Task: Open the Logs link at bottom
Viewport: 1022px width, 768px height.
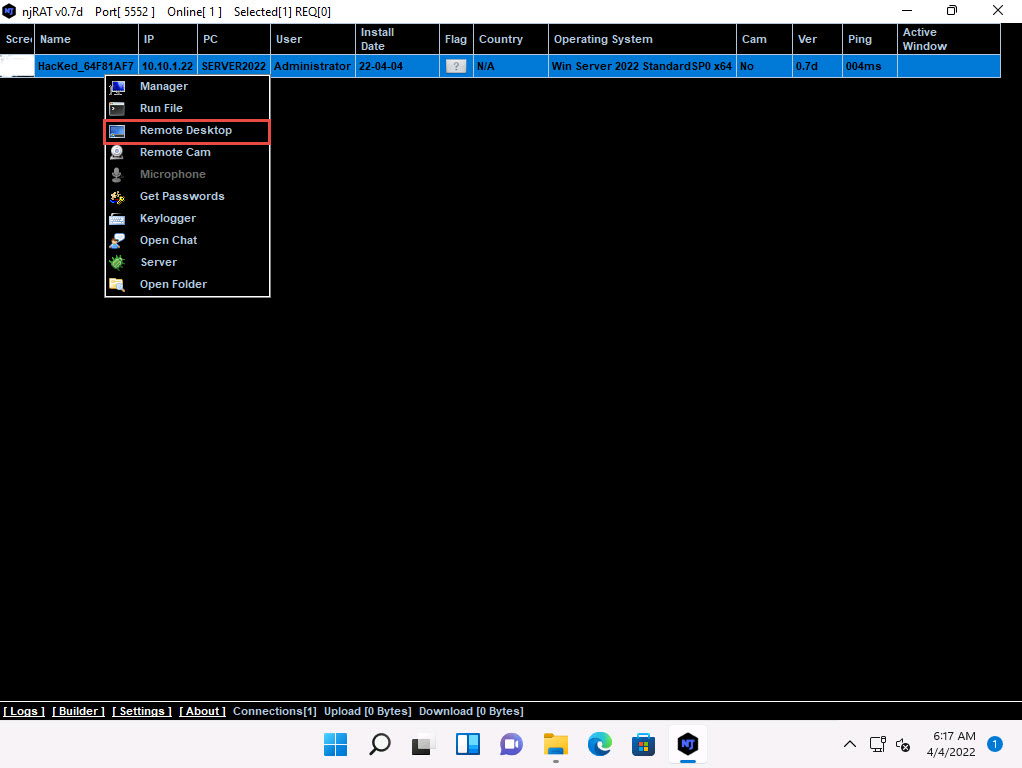Action: pyautogui.click(x=24, y=711)
